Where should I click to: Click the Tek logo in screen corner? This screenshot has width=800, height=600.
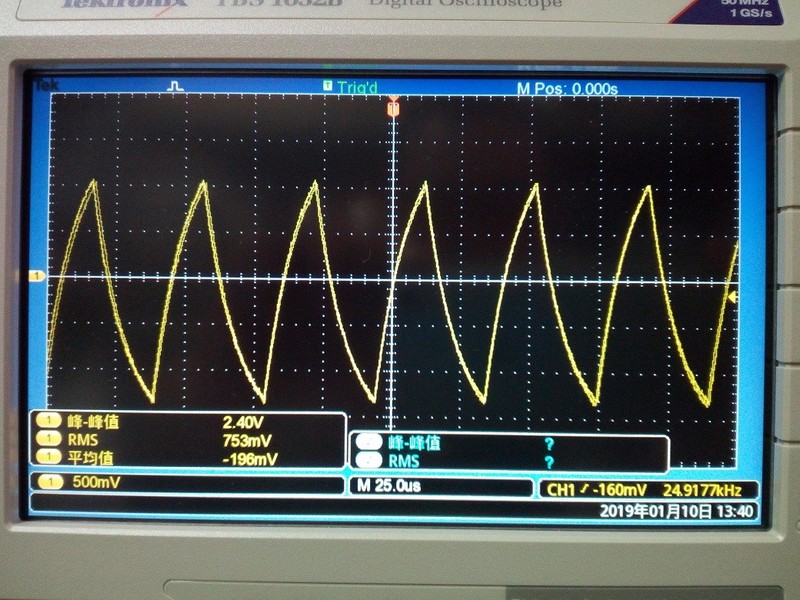pos(46,86)
